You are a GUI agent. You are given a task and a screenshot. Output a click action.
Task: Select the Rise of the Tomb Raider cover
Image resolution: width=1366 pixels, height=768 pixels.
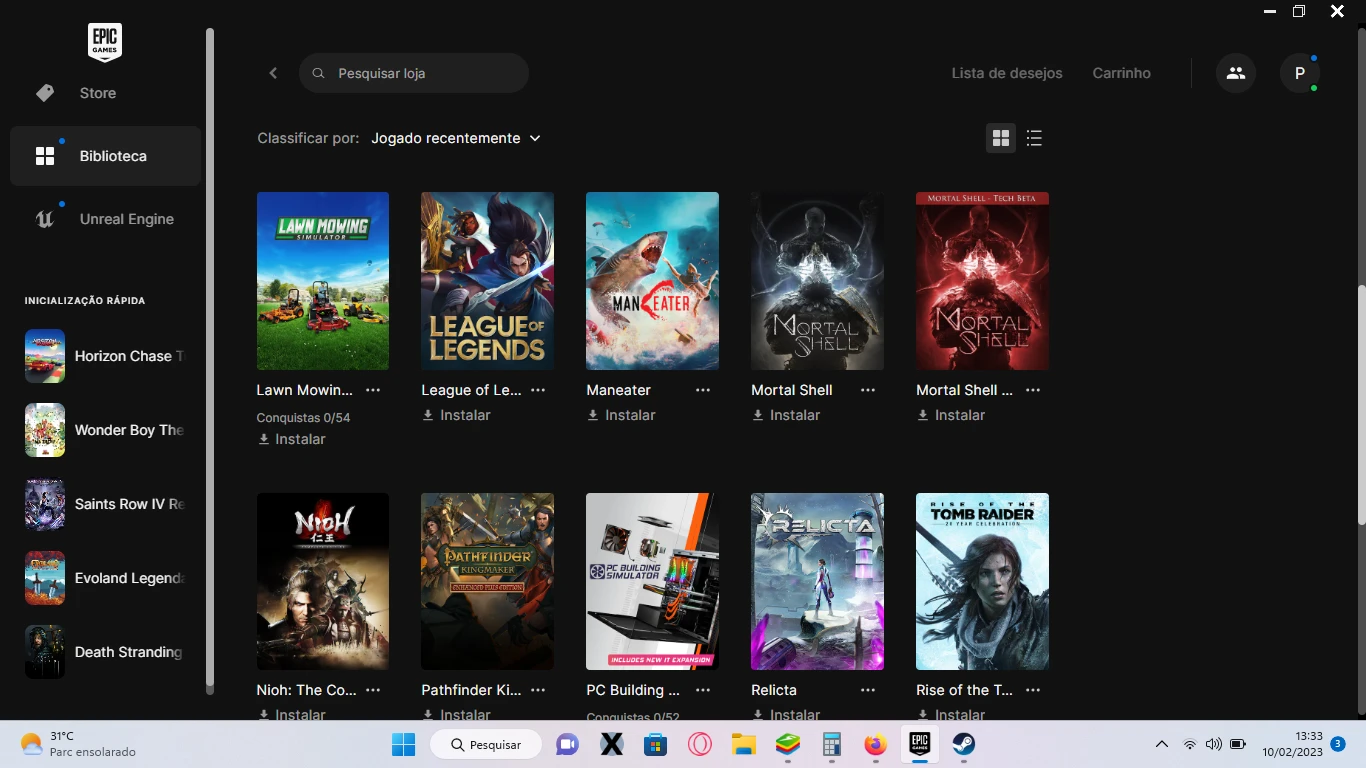point(982,581)
